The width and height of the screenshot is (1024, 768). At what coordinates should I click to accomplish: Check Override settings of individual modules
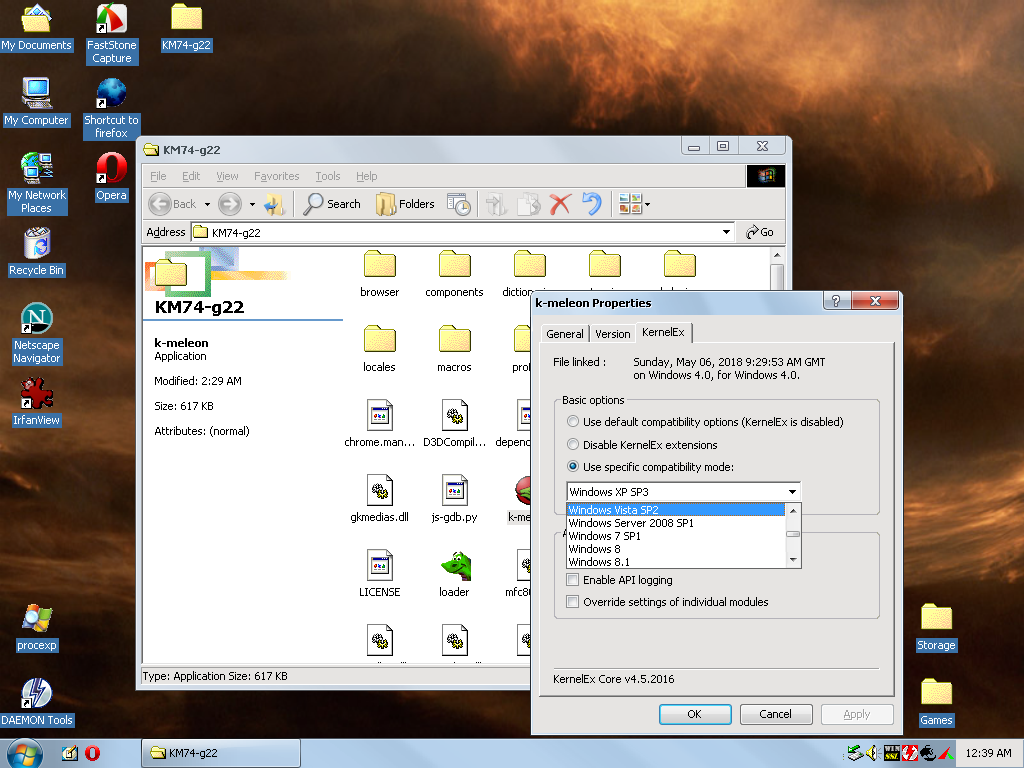coord(571,601)
